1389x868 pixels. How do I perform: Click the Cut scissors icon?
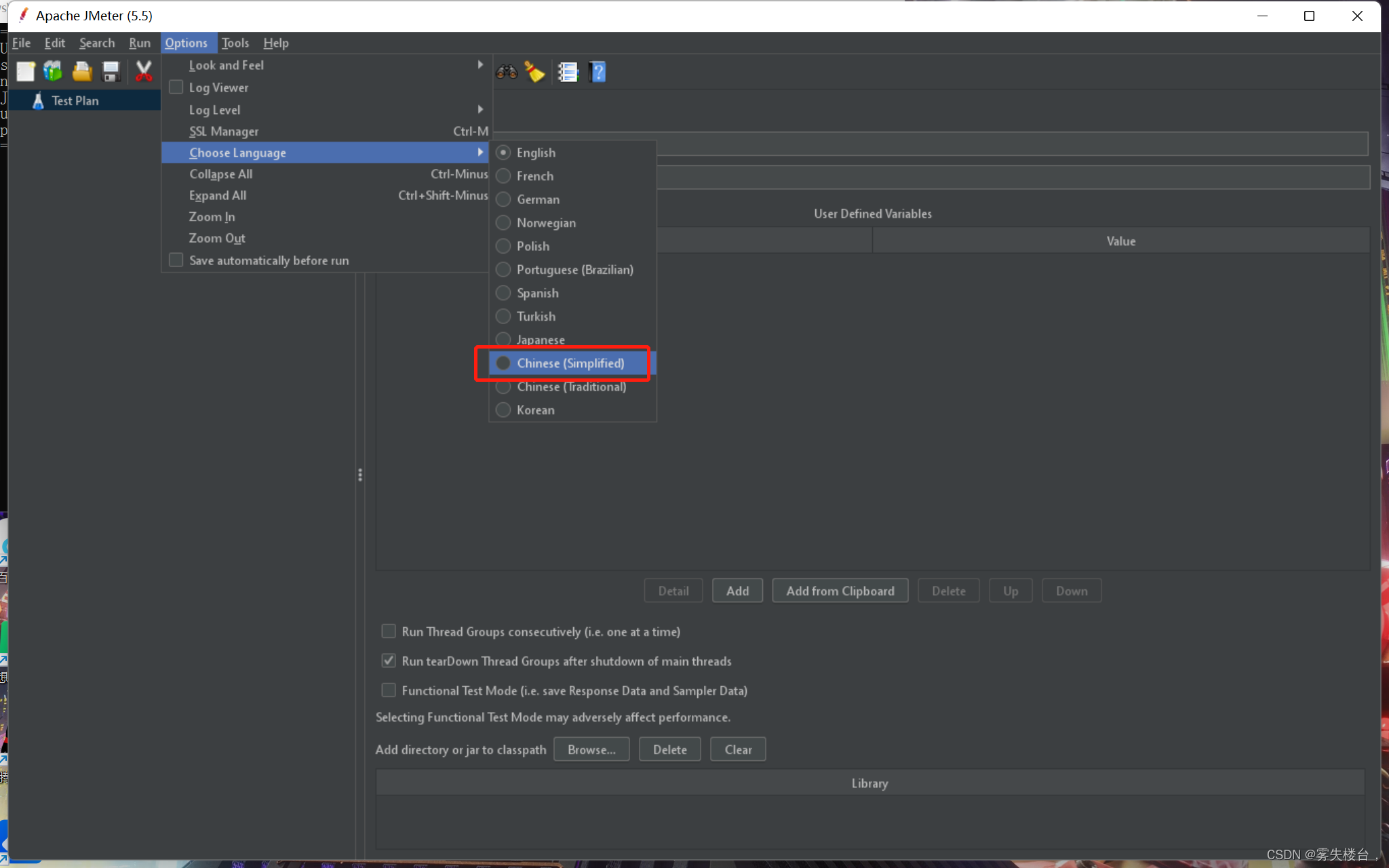point(143,71)
